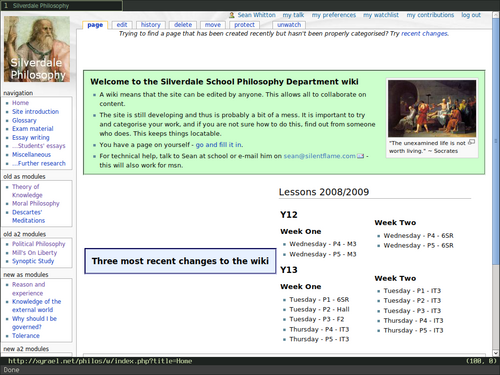Open the Glossary sidebar link
This screenshot has width=500, height=375.
[x=24, y=120]
